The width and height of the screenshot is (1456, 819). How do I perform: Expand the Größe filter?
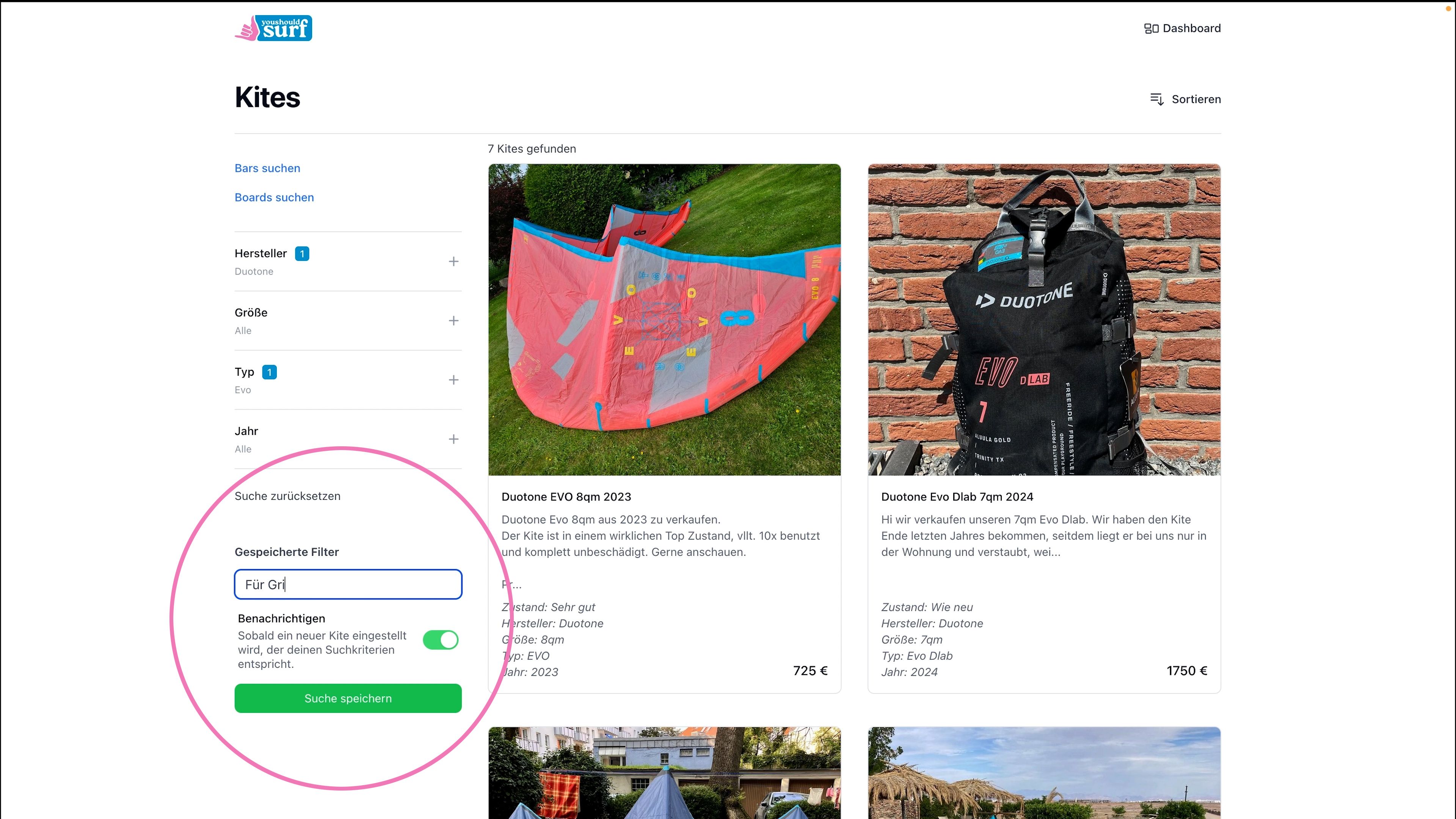coord(453,320)
